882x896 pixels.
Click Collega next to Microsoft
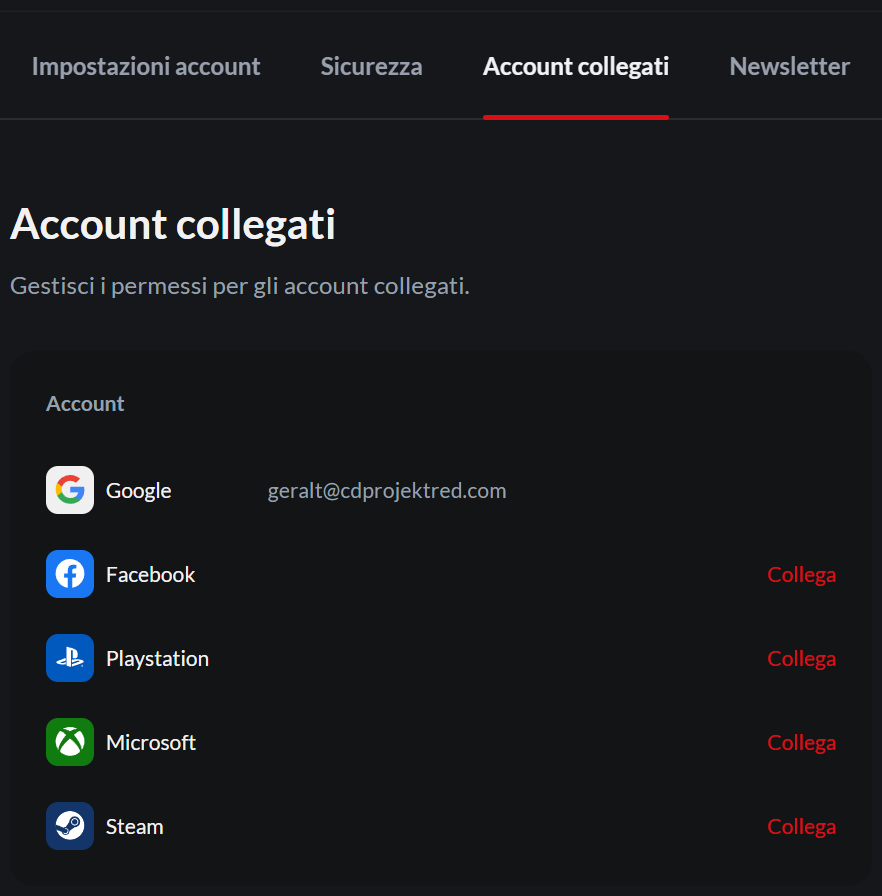pos(801,743)
